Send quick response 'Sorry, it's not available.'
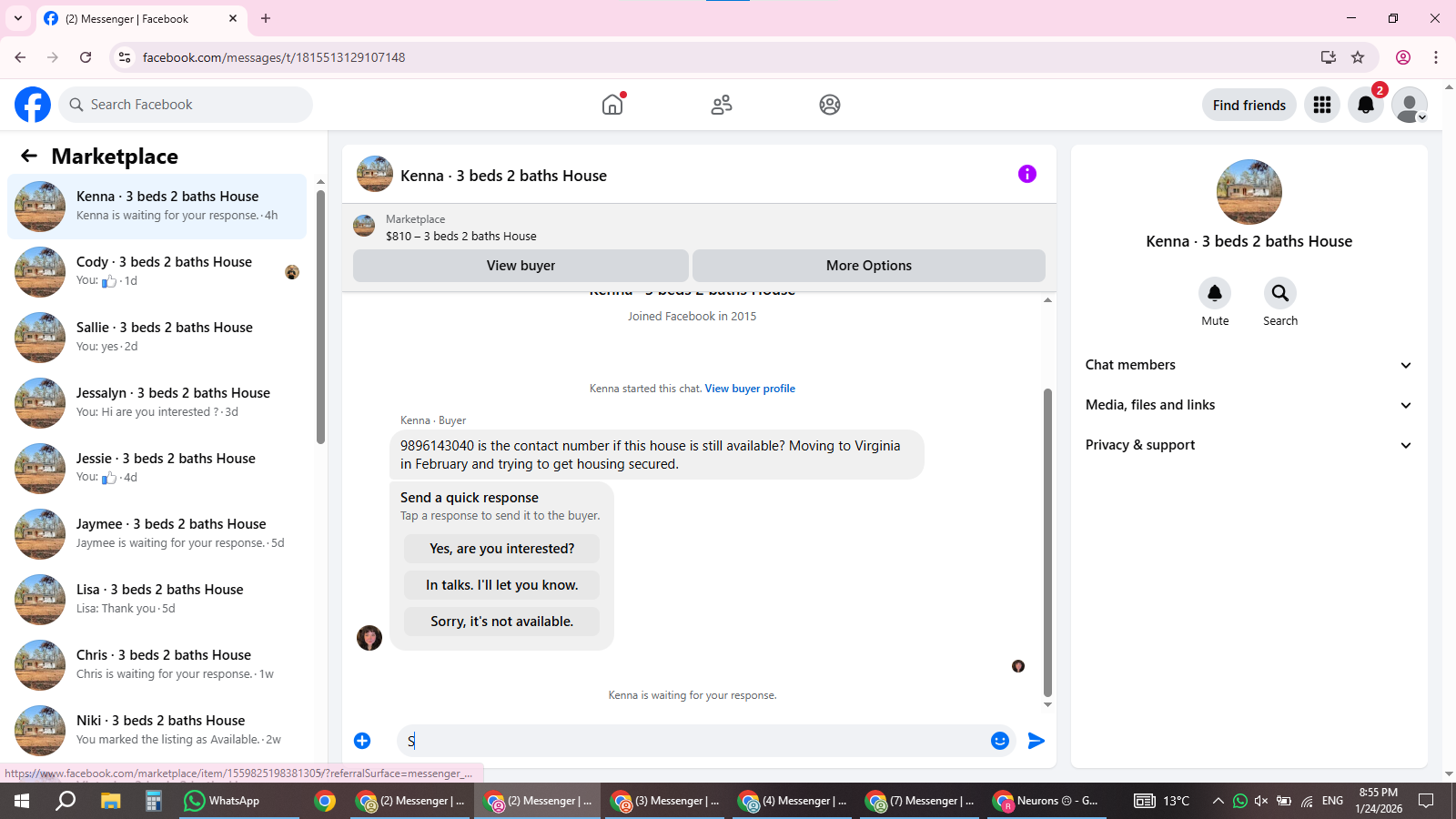This screenshot has height=819, width=1456. [x=501, y=622]
